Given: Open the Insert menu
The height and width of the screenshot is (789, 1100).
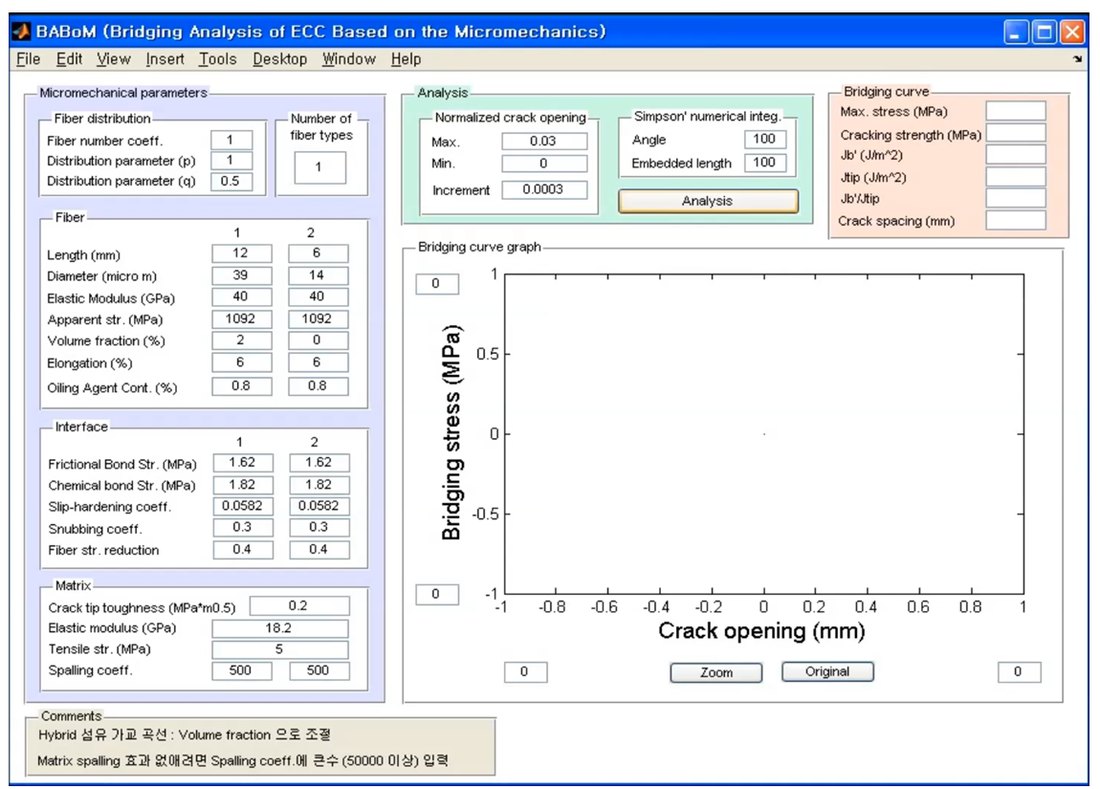Looking at the screenshot, I should 165,60.
